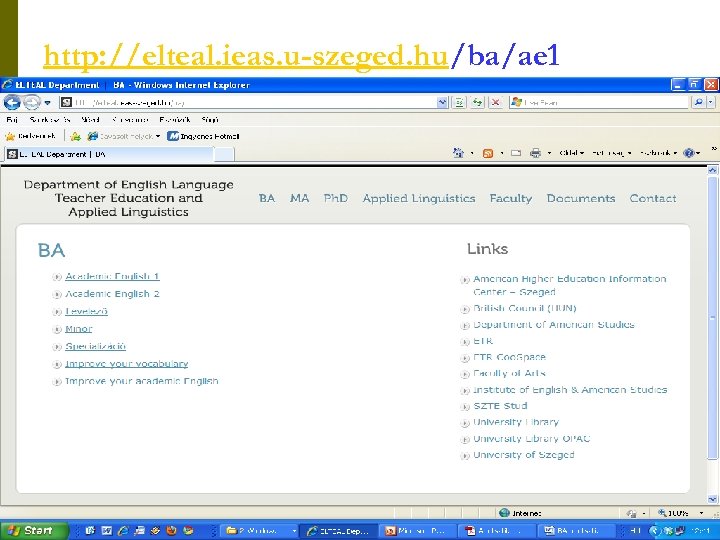Expand the address bar history dropdown

coord(442,102)
